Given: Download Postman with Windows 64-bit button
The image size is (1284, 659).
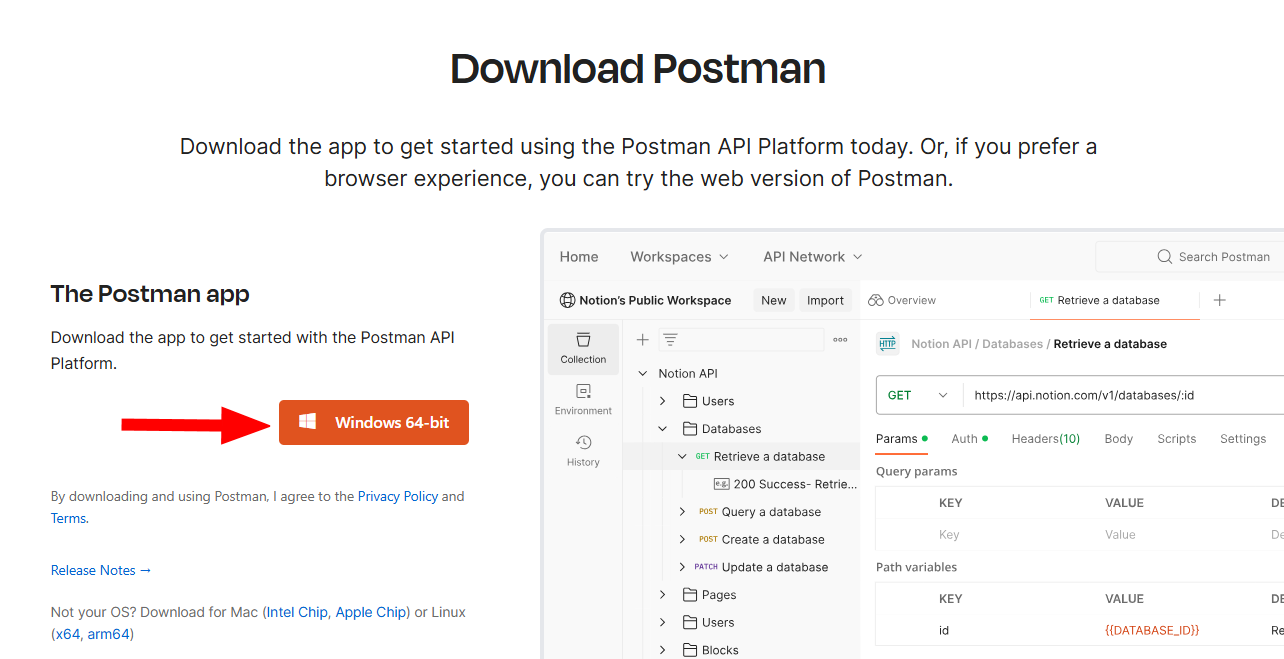Looking at the screenshot, I should [x=373, y=423].
